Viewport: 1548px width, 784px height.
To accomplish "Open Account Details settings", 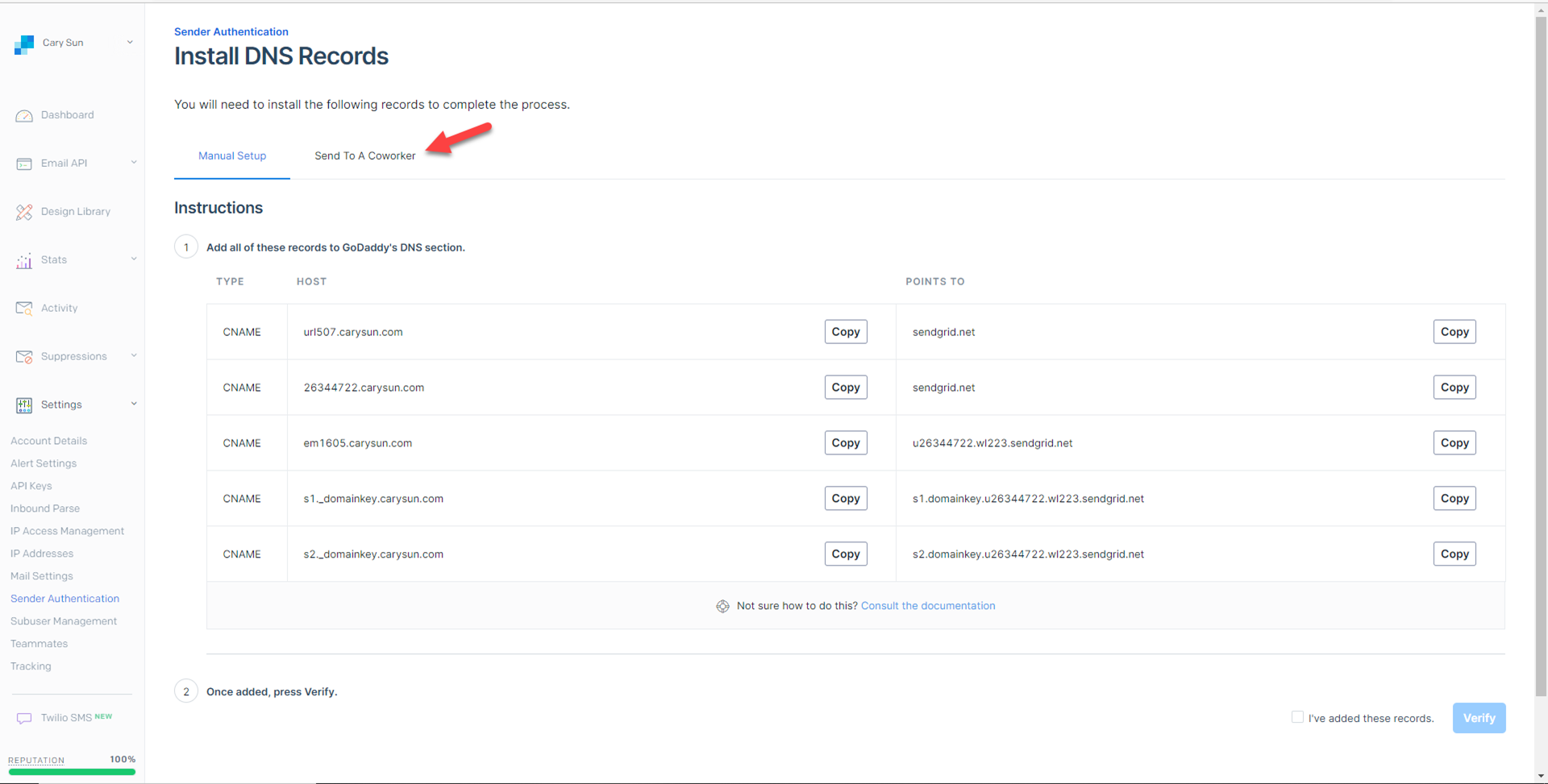I will (48, 441).
